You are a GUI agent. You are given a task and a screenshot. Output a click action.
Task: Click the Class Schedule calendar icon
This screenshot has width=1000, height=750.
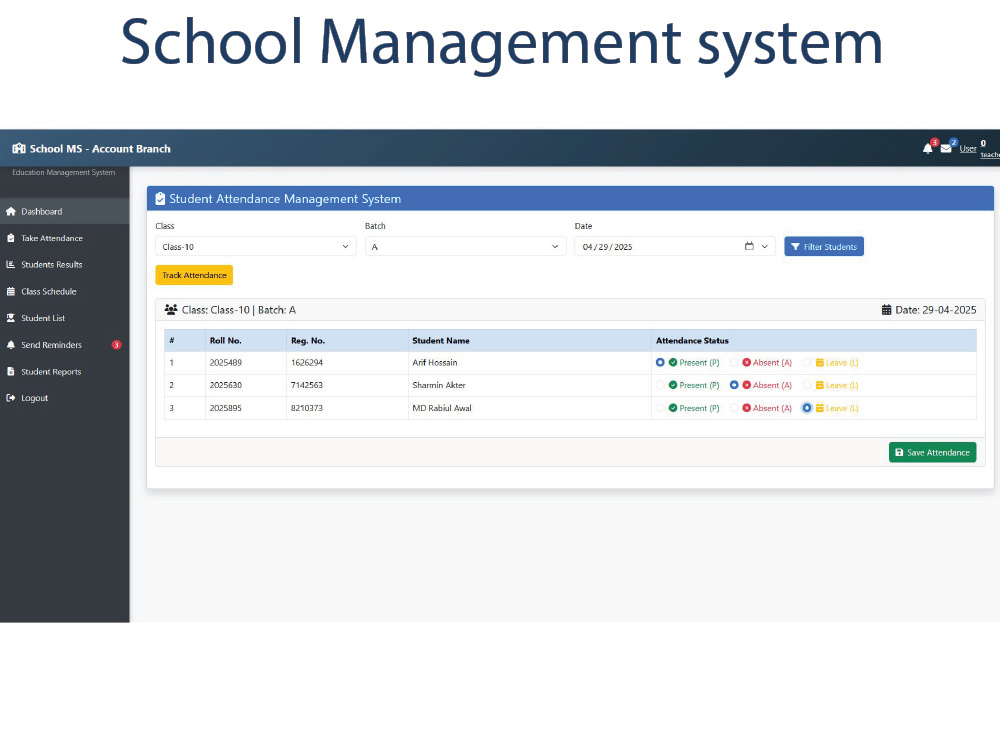coord(11,291)
